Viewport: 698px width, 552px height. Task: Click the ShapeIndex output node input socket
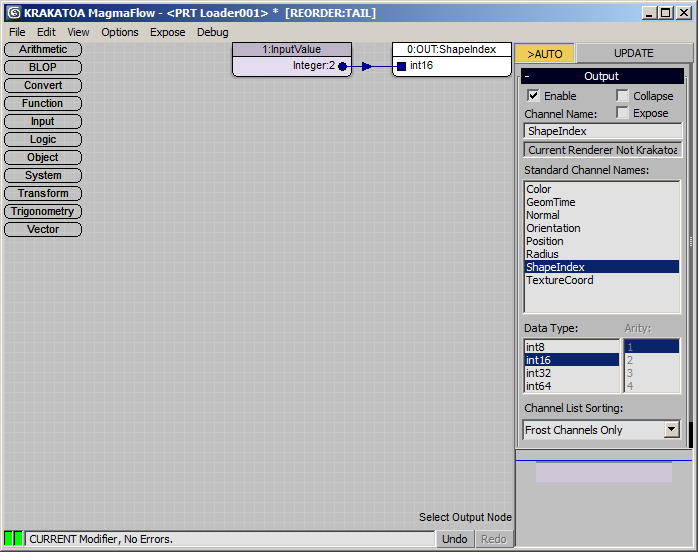pyautogui.click(x=402, y=66)
